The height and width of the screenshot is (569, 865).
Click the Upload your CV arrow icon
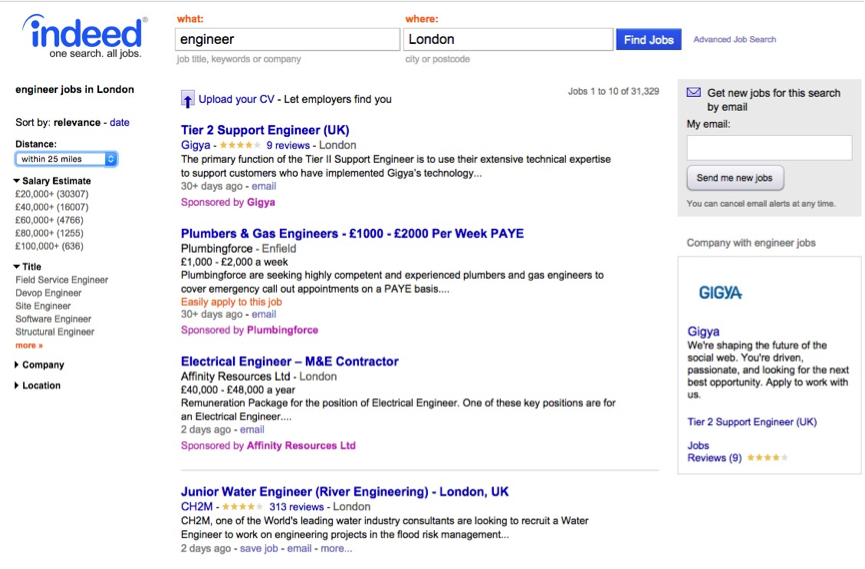pyautogui.click(x=188, y=99)
